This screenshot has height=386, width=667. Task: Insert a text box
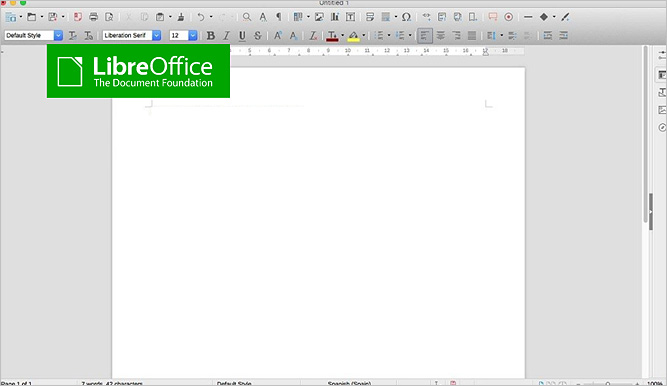click(x=351, y=17)
